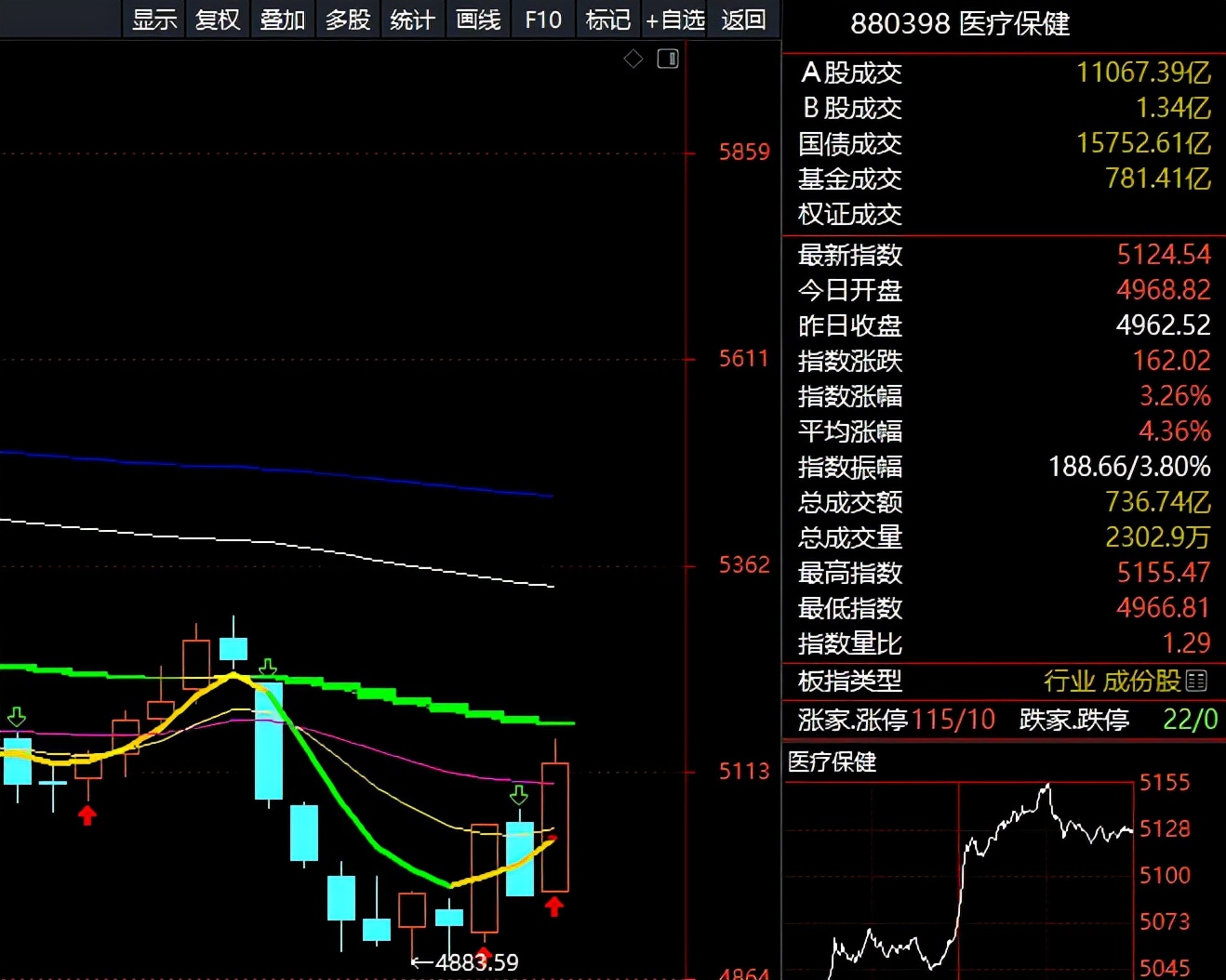The height and width of the screenshot is (980, 1226).
Task: Add index to 自选 watchlist
Action: pos(675,20)
